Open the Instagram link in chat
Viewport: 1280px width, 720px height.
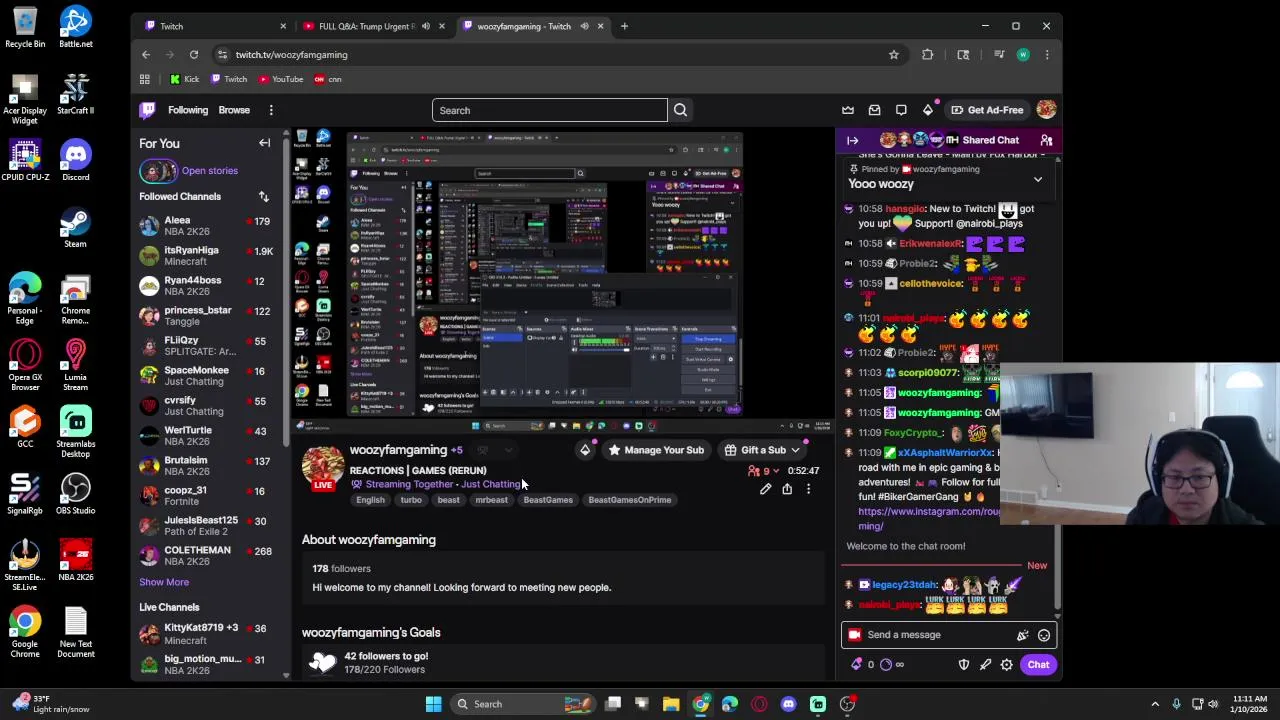[928, 518]
